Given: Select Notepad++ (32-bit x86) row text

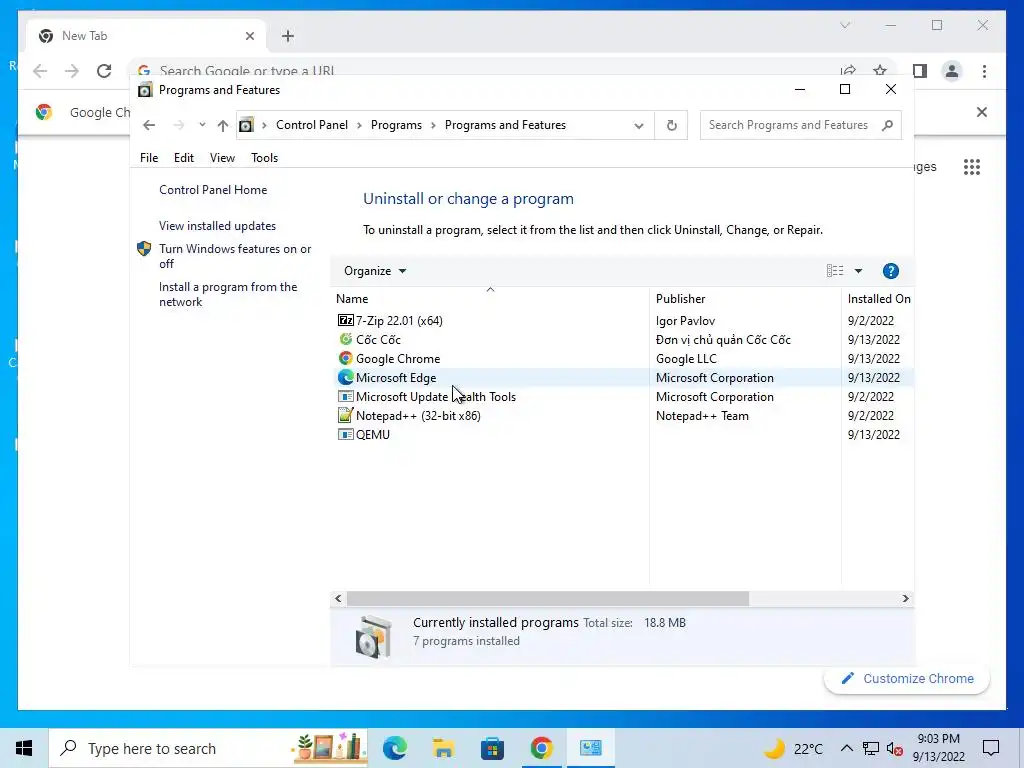Looking at the screenshot, I should coord(418,415).
